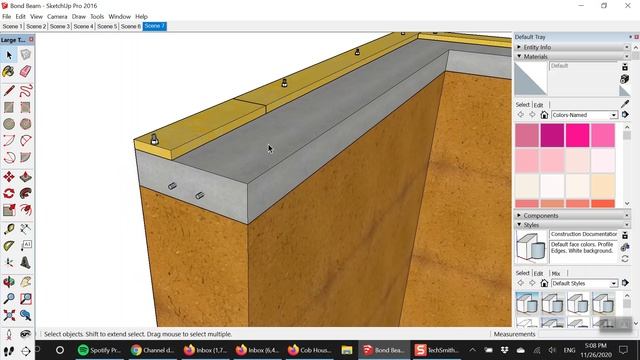
Task: Choose the Polygon tool
Action: (x=25, y=124)
